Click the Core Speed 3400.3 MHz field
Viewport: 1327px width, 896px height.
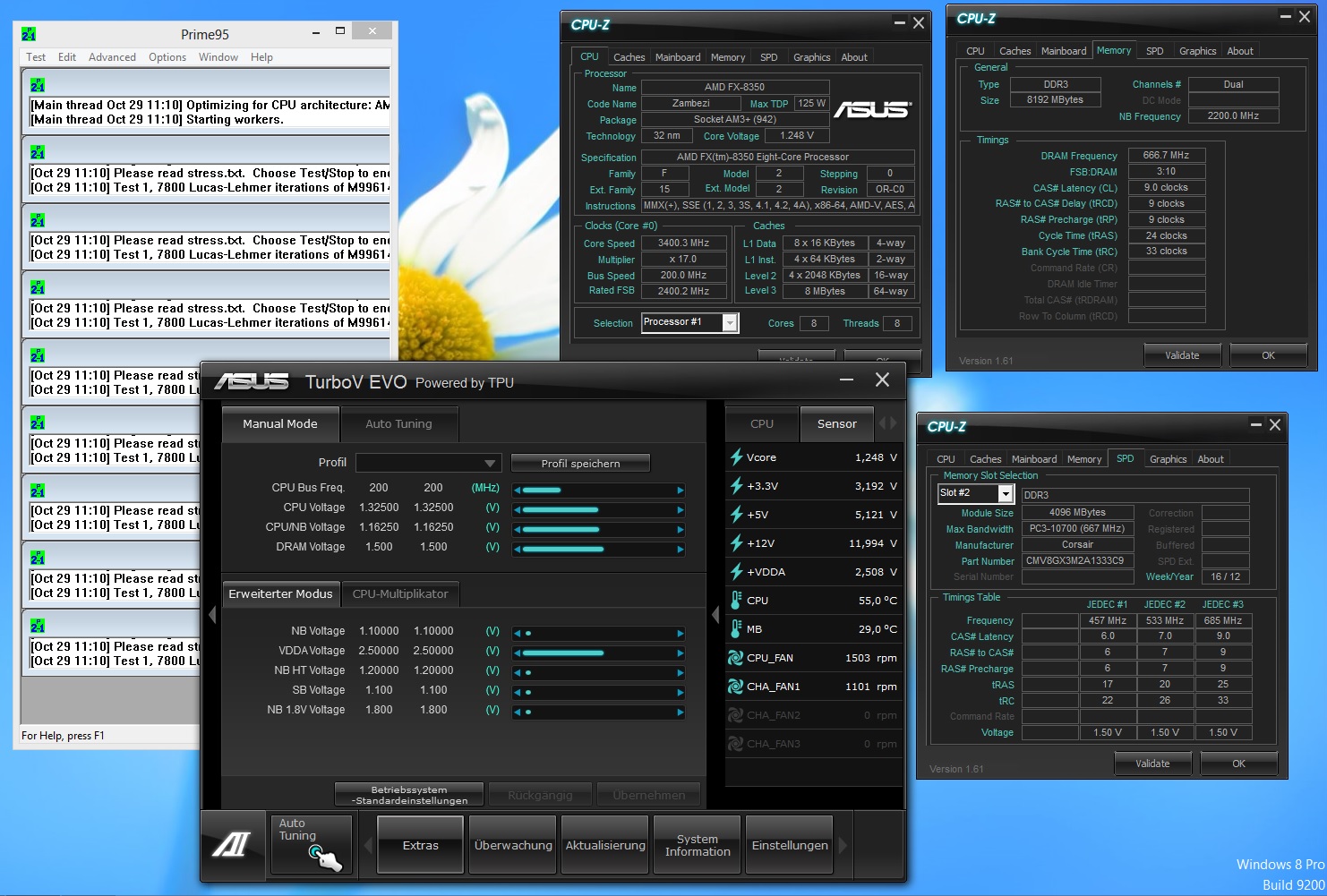[x=683, y=243]
